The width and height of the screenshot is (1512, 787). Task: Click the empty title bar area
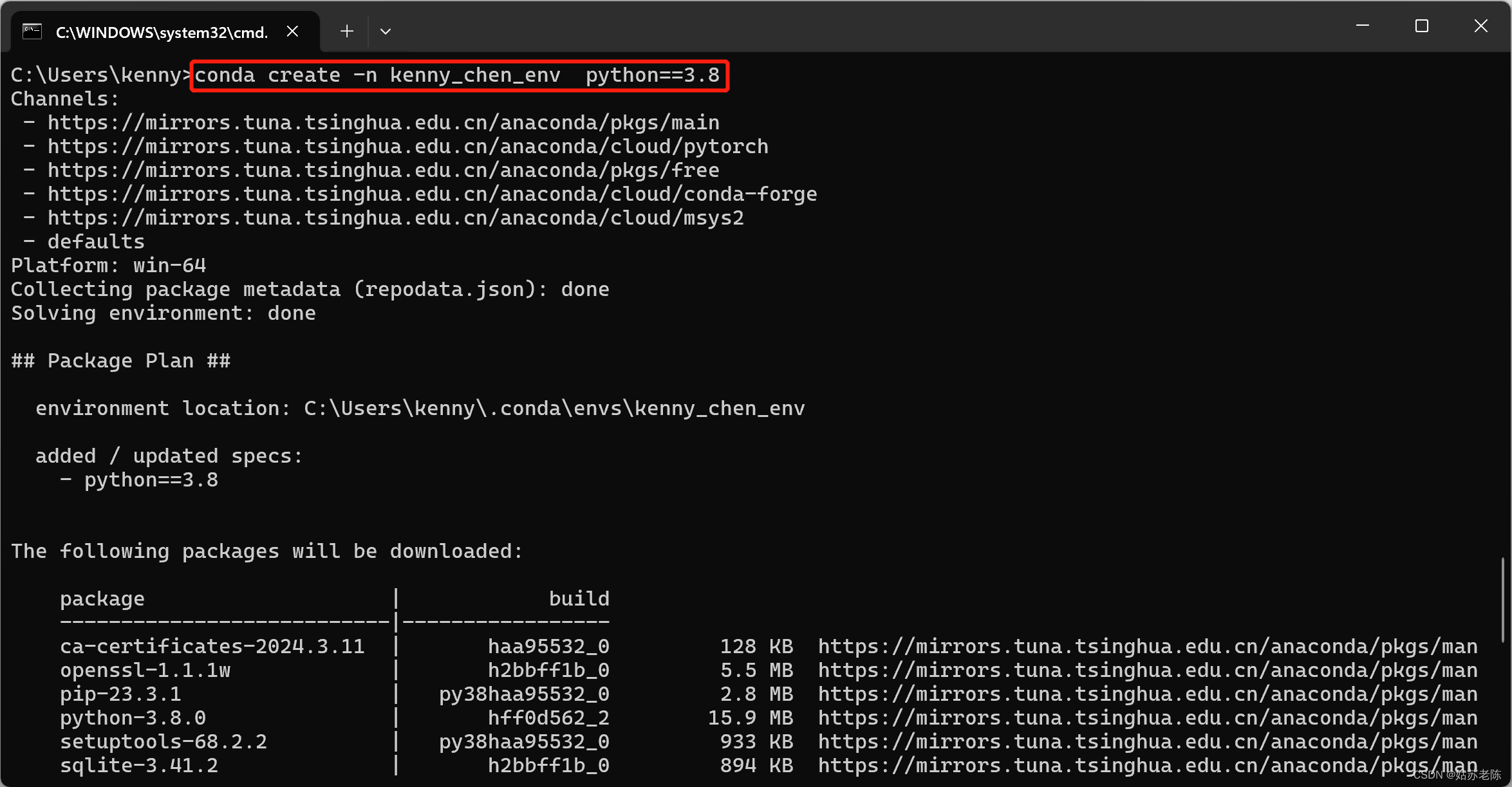tap(837, 26)
